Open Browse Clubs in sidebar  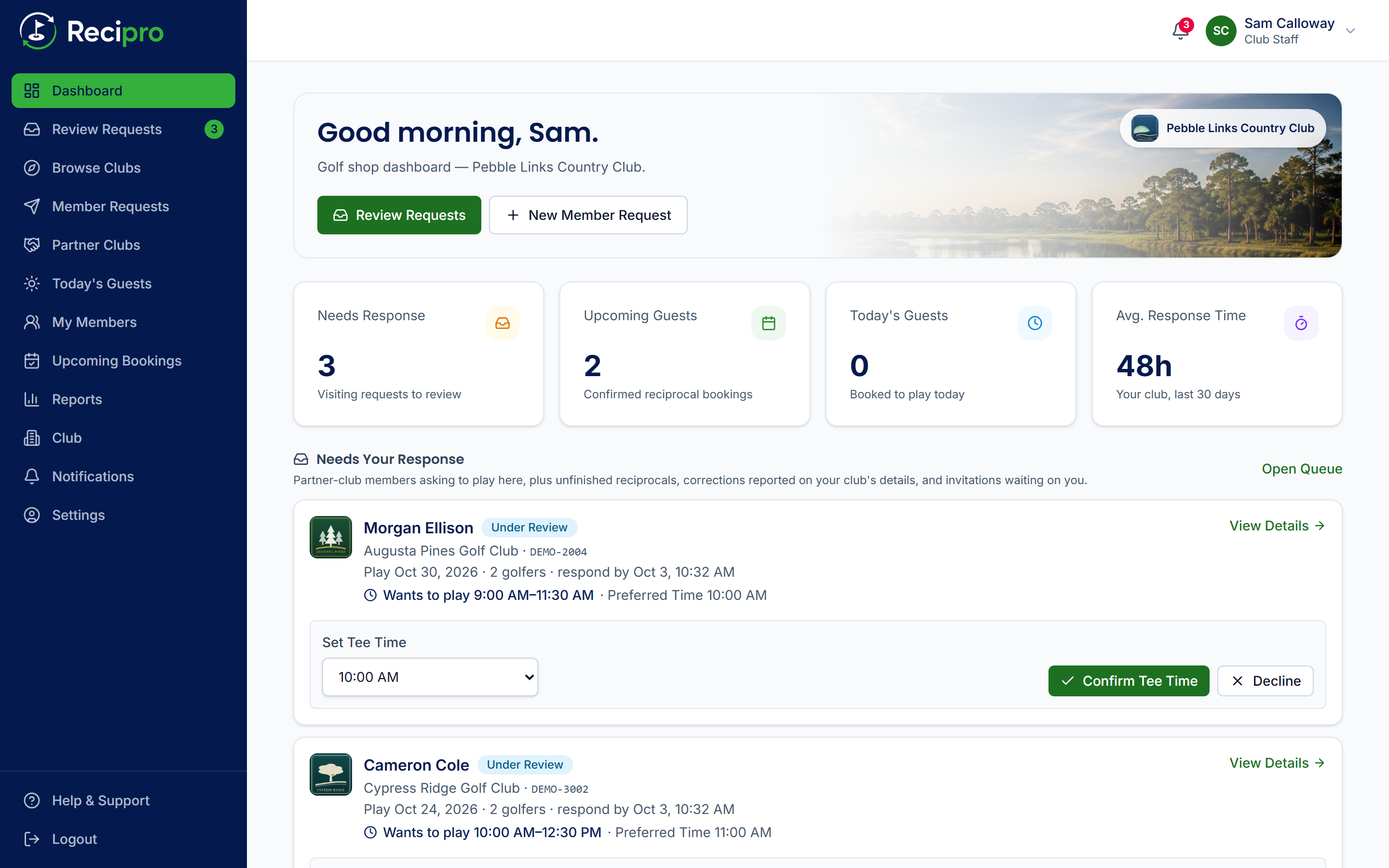click(x=123, y=168)
